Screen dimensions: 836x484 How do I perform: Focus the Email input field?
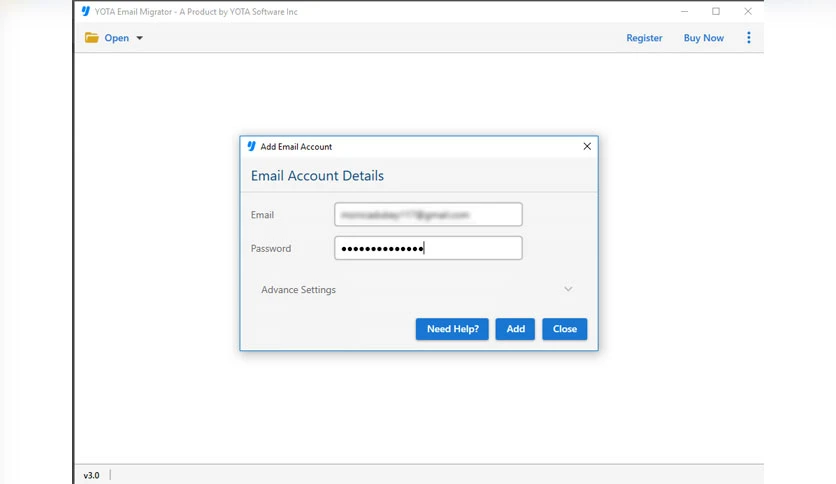(428, 214)
